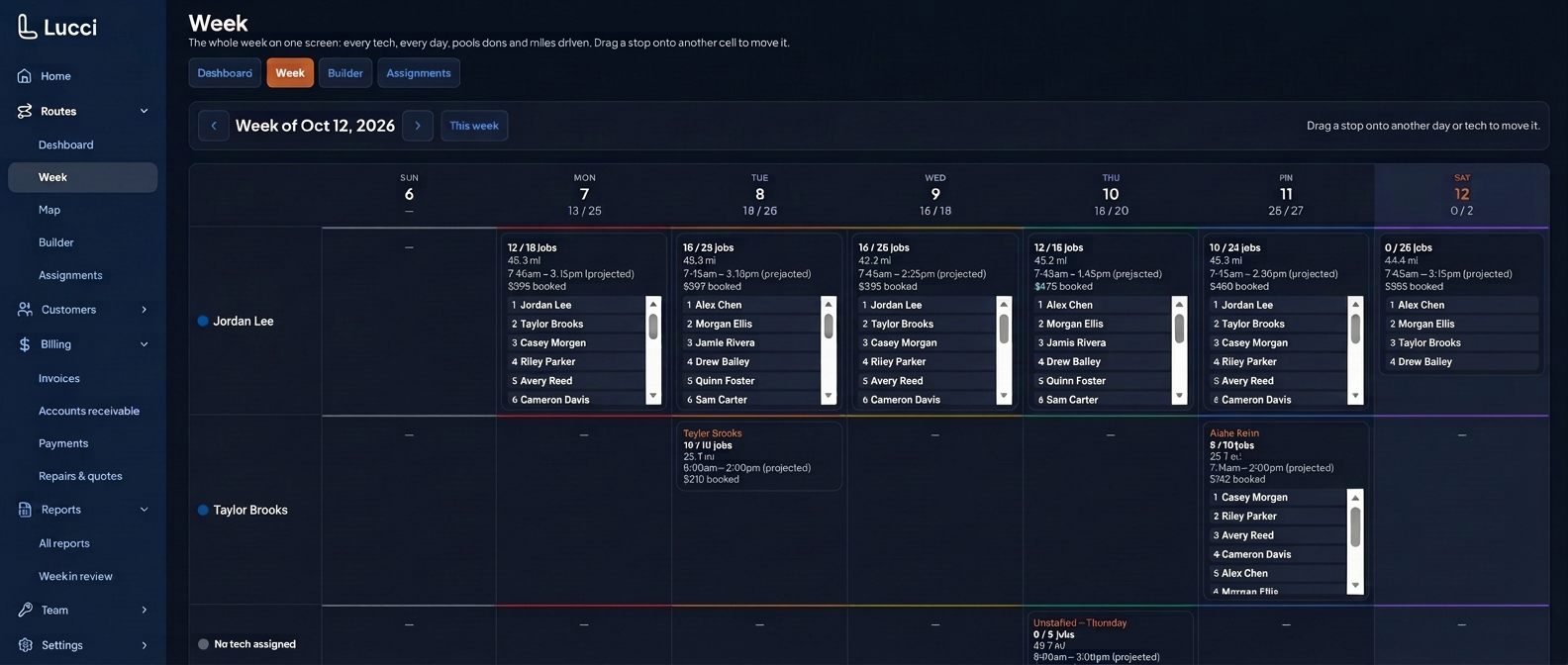Open the Assignments tab
Screen dimensions: 1568x665
pos(419,73)
